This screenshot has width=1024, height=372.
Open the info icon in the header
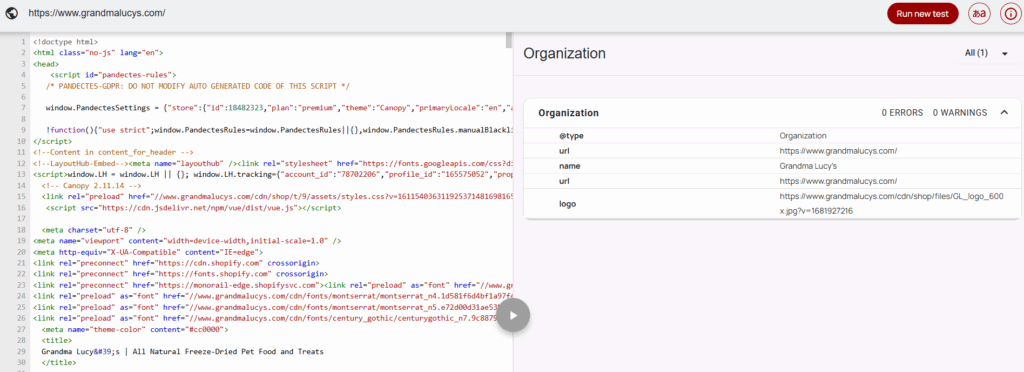(1011, 13)
